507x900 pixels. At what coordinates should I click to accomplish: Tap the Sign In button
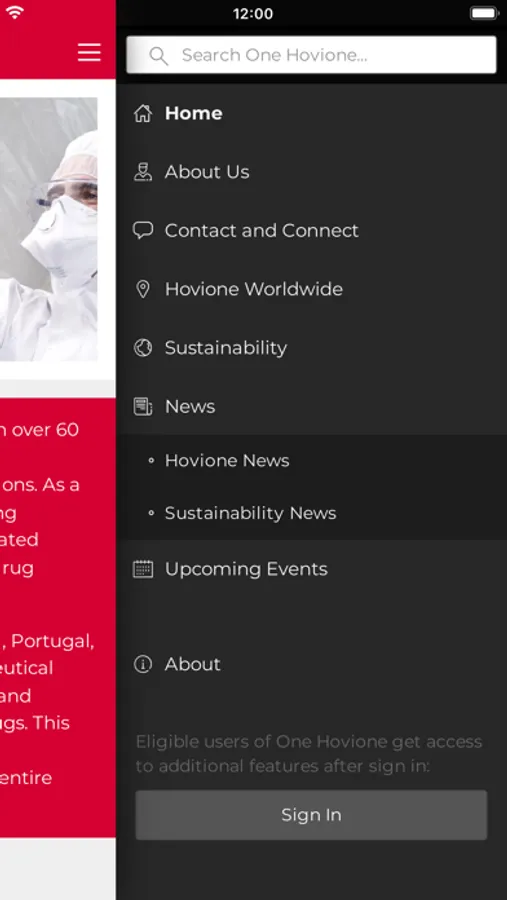[311, 815]
